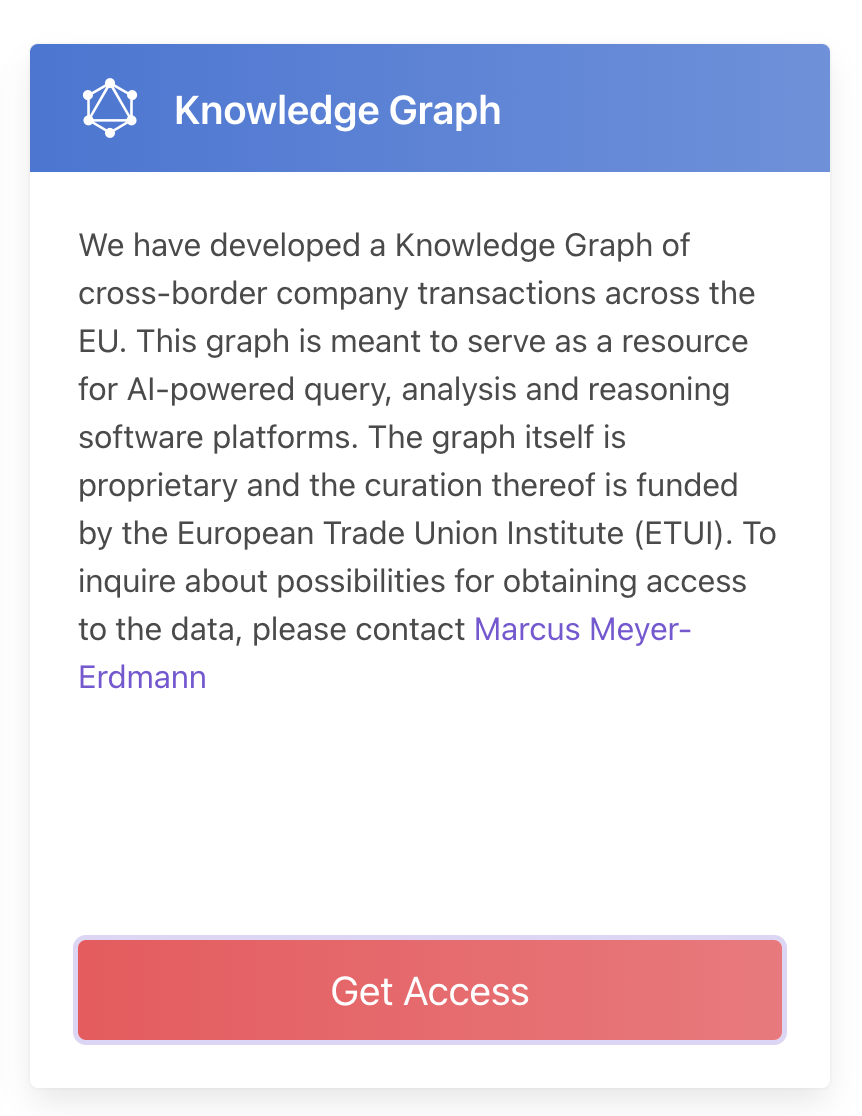Viewport: 862px width, 1116px height.
Task: Click the Knowledge Graph network icon
Action: 109,108
